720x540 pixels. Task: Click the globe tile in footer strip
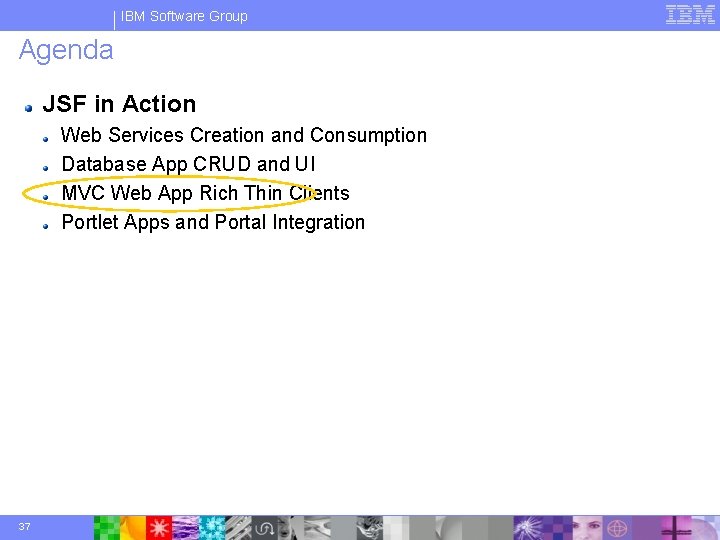617,528
